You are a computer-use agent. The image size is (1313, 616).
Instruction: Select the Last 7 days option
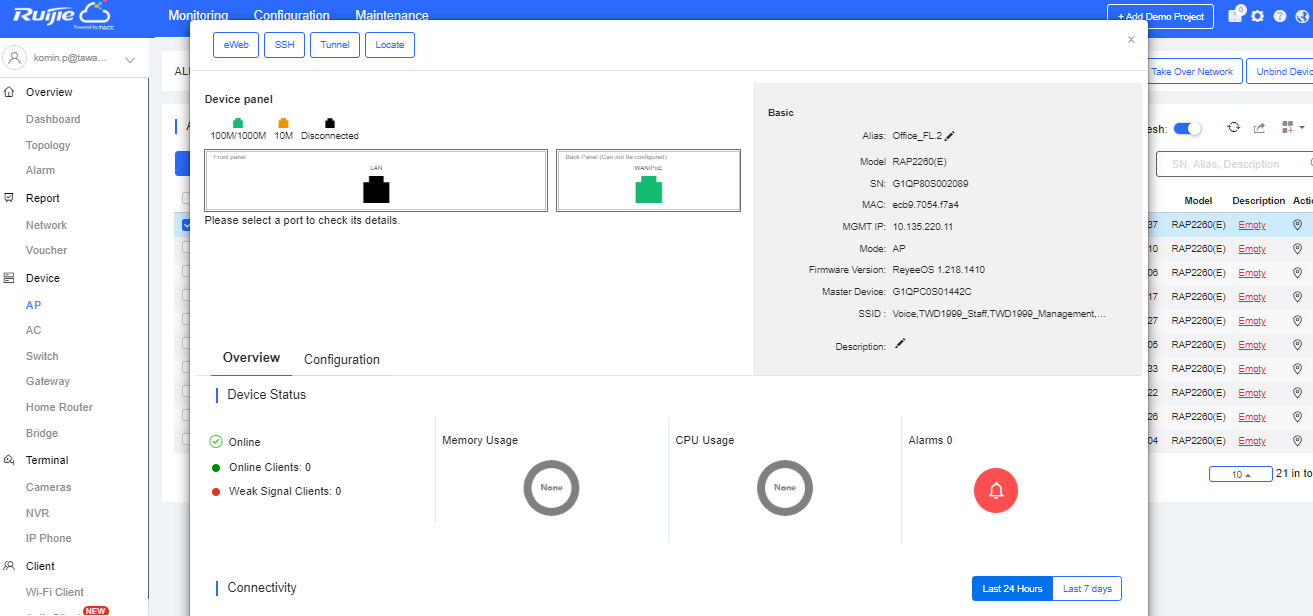(1087, 589)
